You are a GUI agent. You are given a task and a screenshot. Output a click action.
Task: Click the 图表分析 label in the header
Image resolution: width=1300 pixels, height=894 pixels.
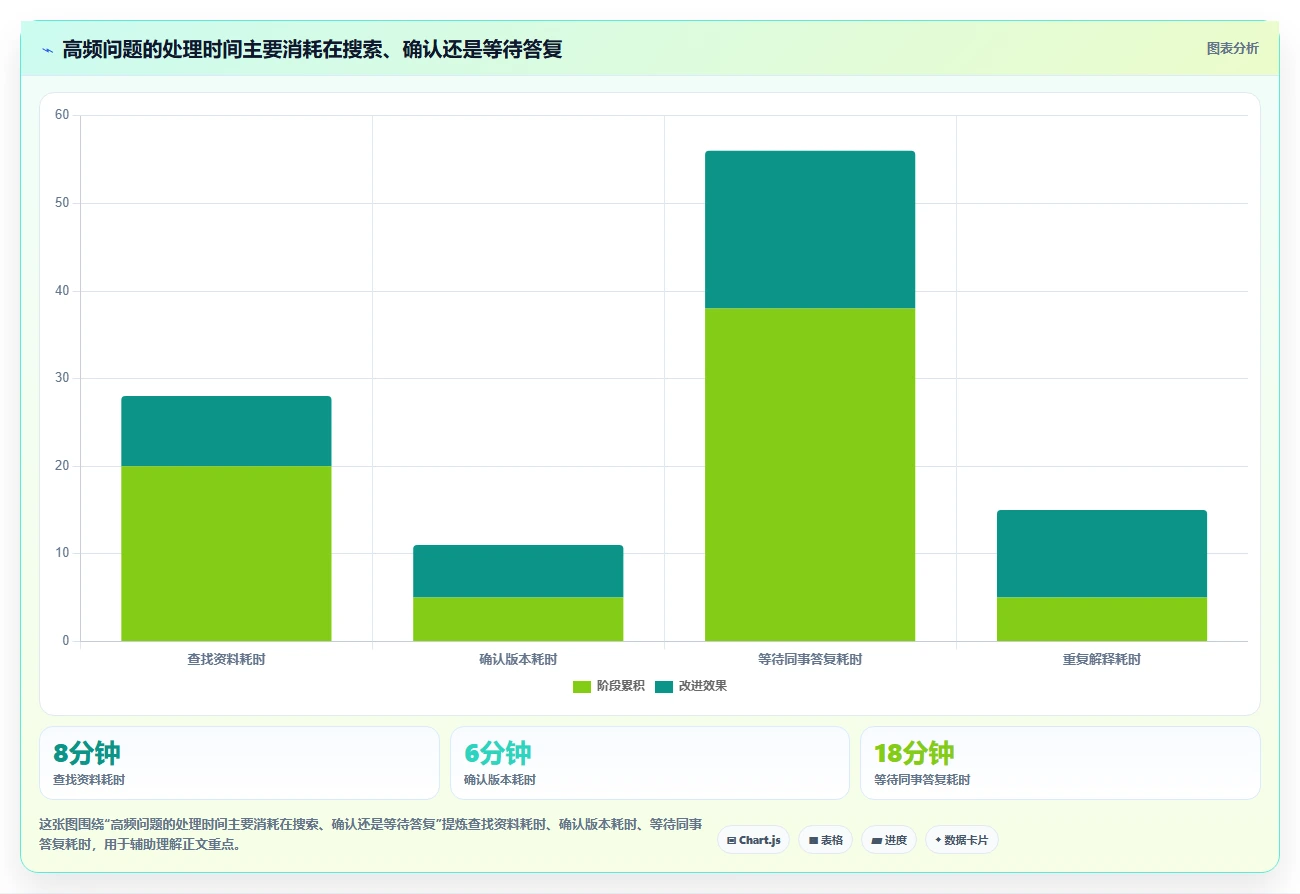coord(1232,48)
